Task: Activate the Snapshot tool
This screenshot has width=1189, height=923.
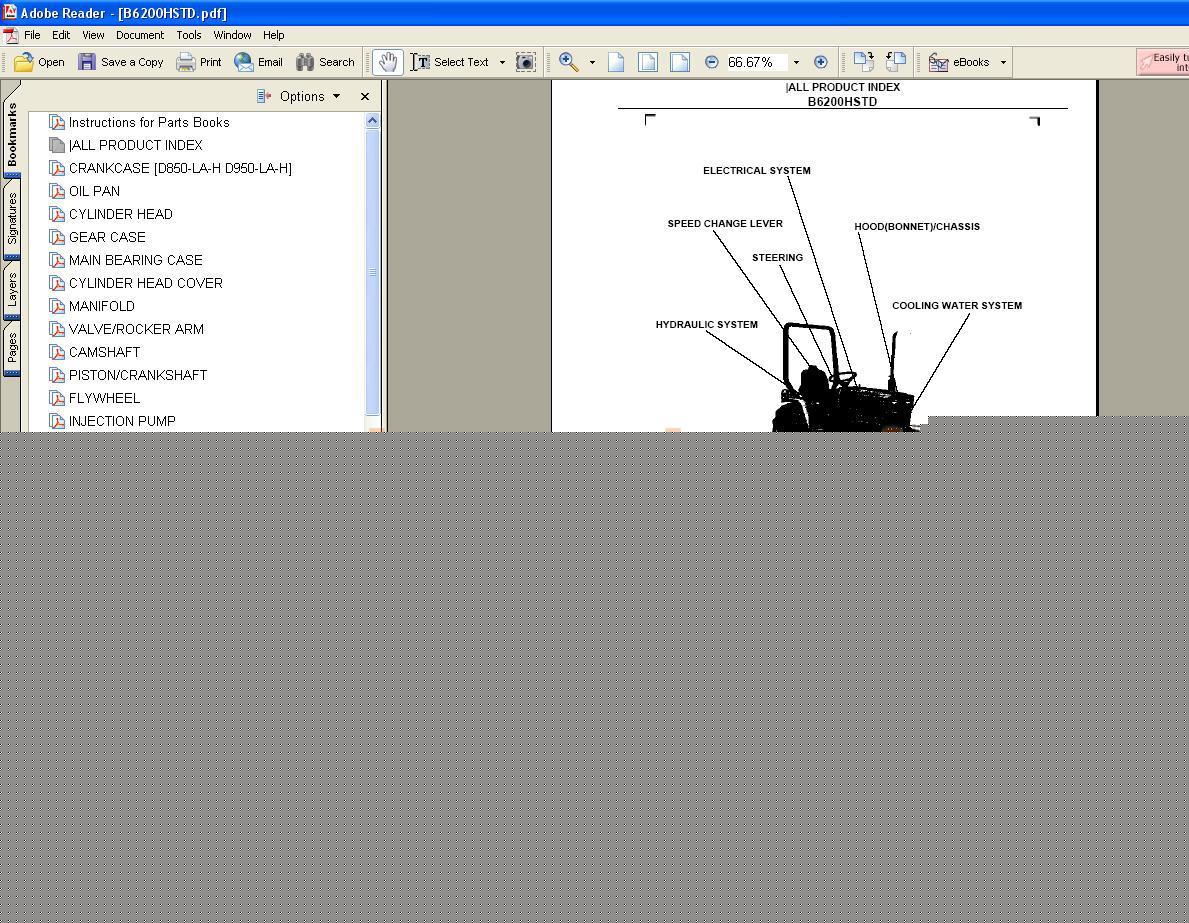Action: [525, 62]
